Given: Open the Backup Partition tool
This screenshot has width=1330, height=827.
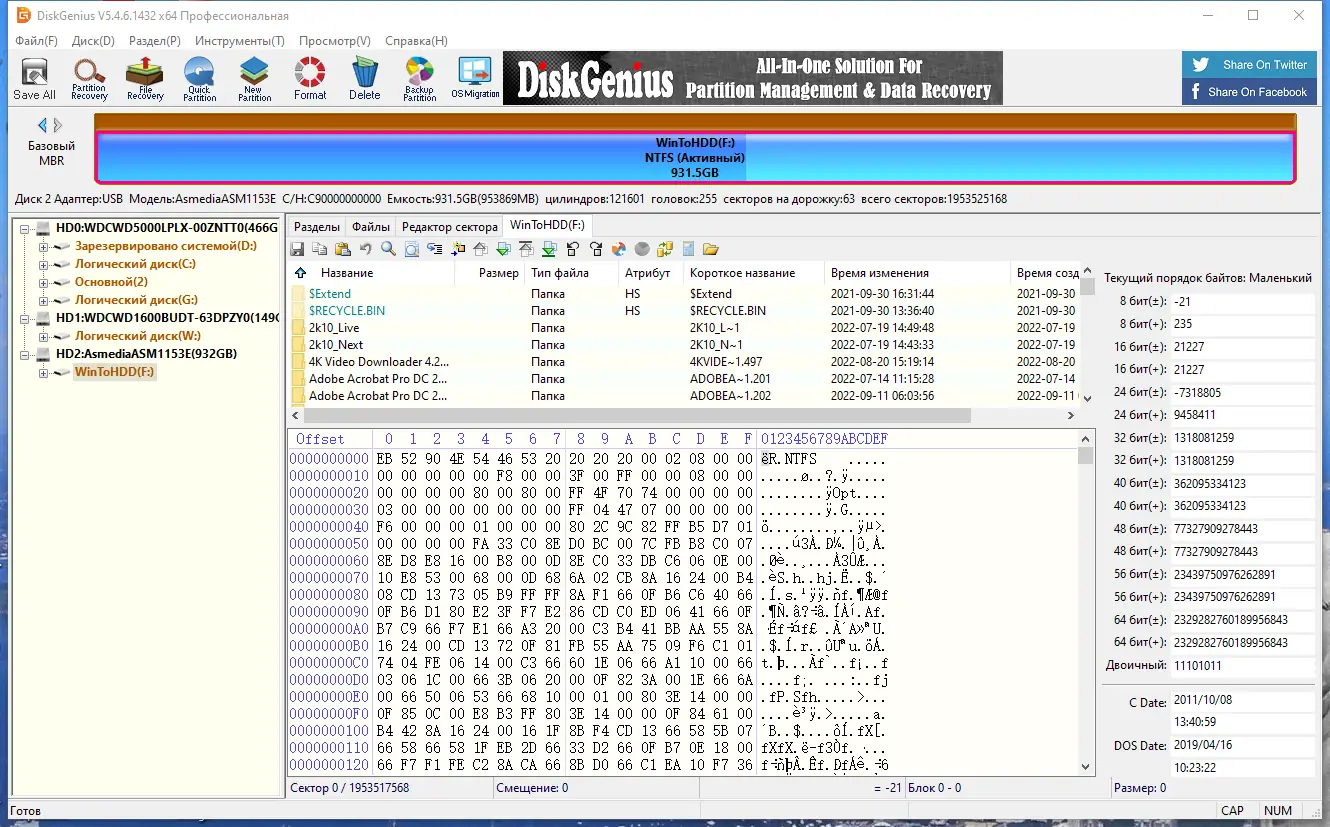Looking at the screenshot, I should 420,79.
